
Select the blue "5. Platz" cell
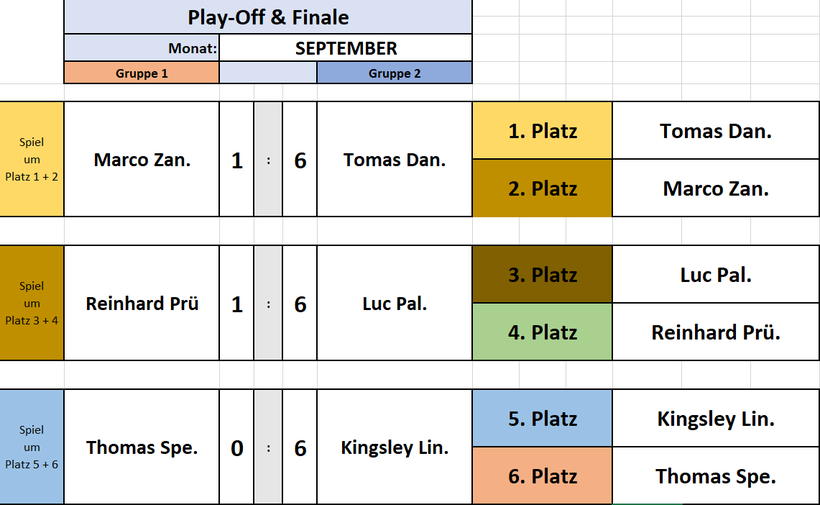pyautogui.click(x=542, y=419)
